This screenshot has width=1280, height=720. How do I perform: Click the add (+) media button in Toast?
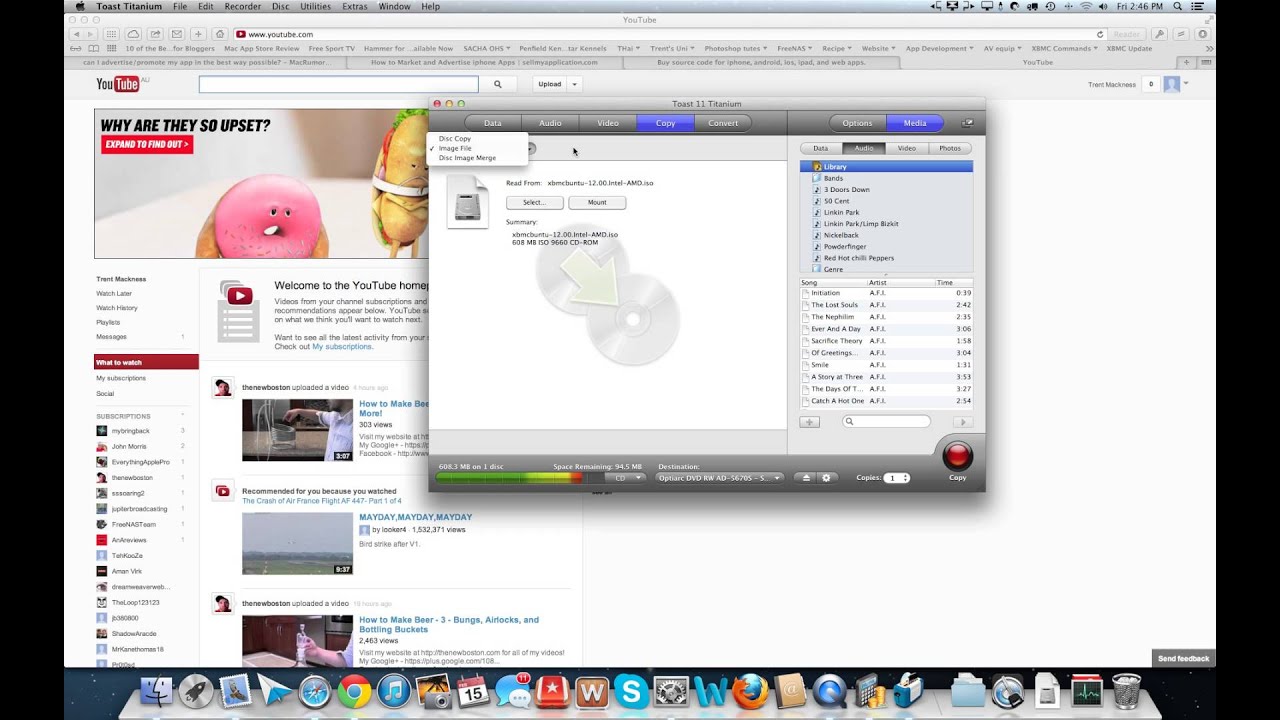[x=809, y=422]
